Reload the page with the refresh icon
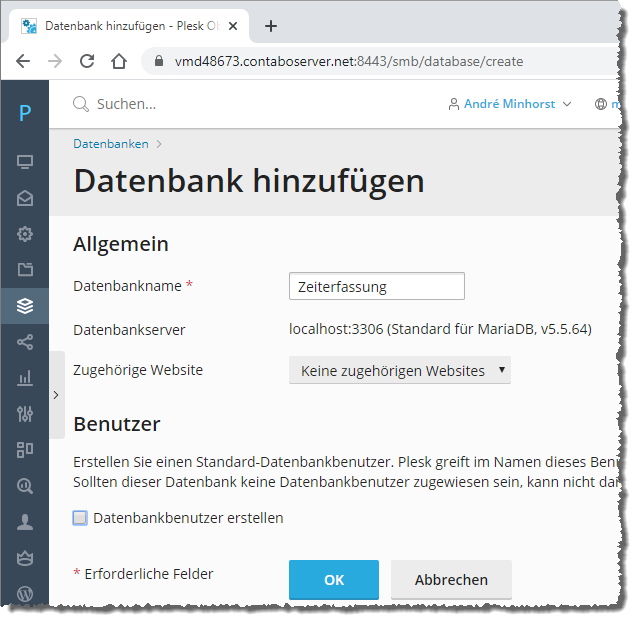Screen dimensions: 638x625 [87, 61]
